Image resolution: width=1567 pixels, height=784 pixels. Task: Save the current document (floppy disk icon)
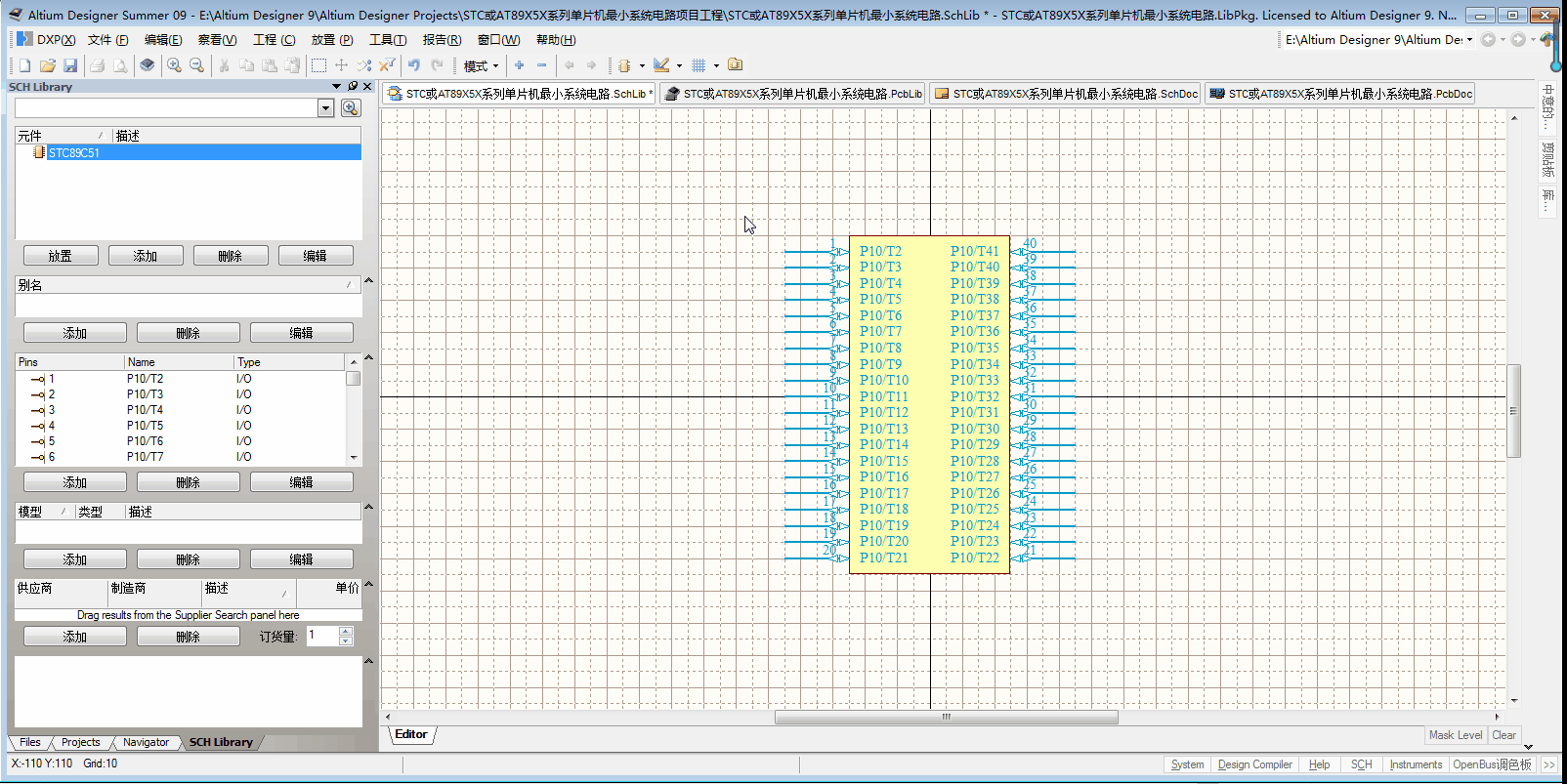click(x=70, y=65)
